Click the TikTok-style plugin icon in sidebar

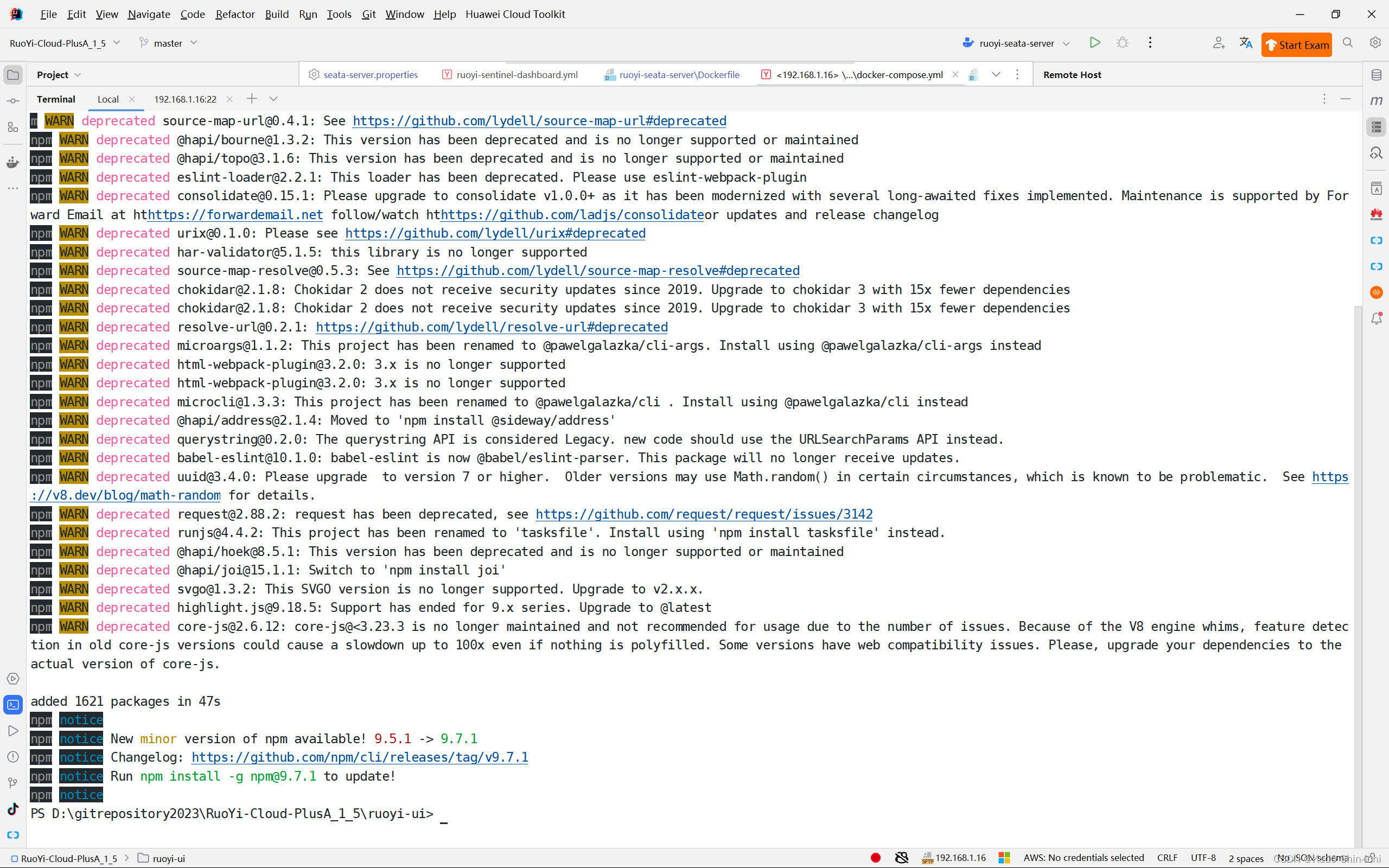(12, 809)
